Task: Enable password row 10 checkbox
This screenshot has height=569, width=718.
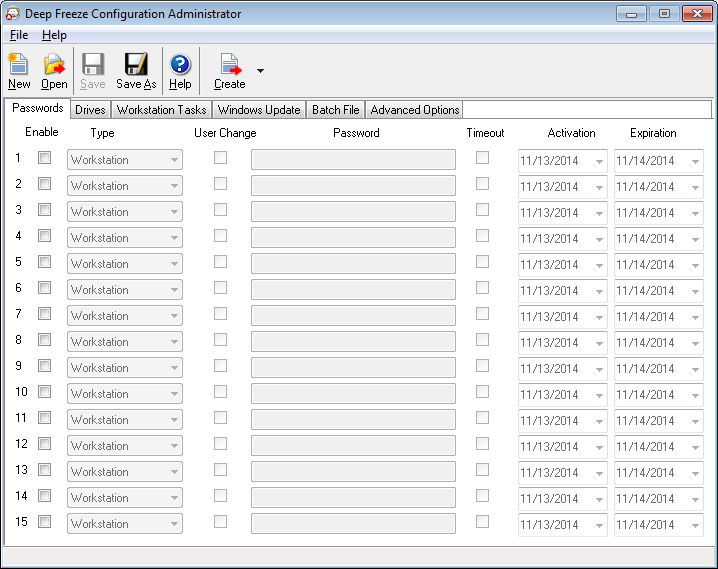Action: click(44, 392)
